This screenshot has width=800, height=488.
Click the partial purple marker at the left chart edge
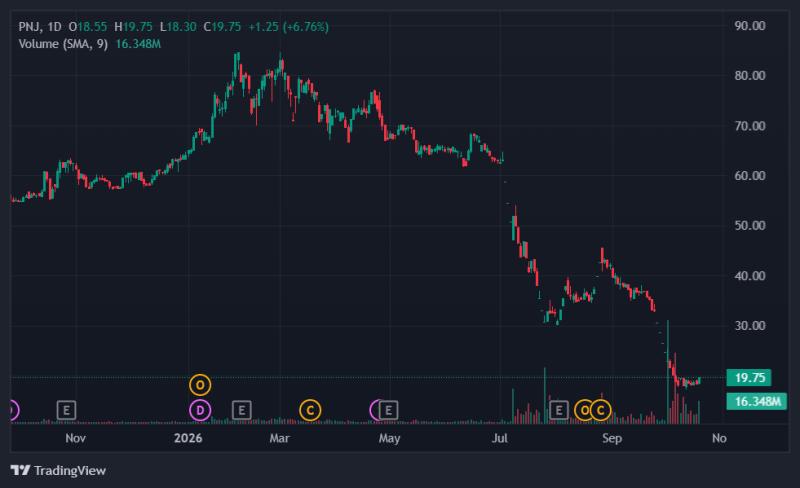point(14,410)
